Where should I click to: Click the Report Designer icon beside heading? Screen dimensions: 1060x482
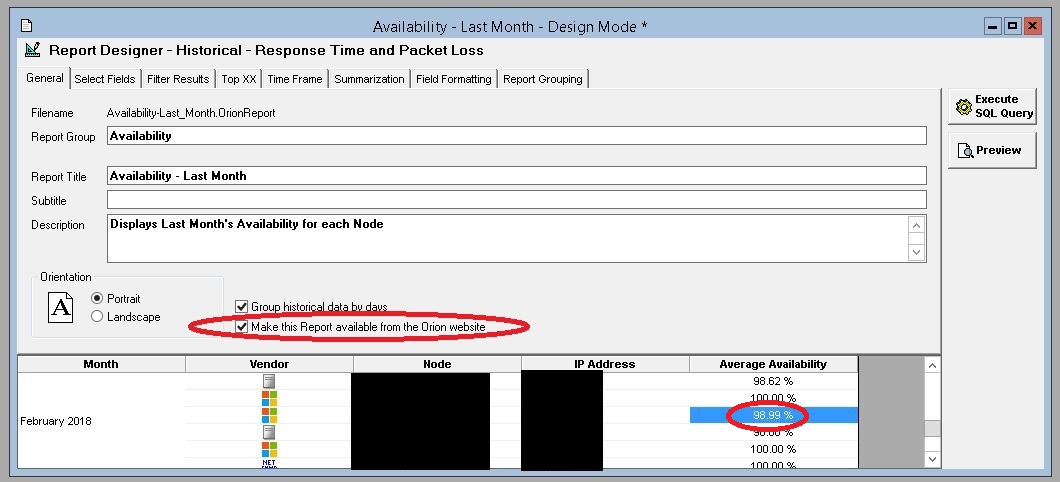pos(32,50)
